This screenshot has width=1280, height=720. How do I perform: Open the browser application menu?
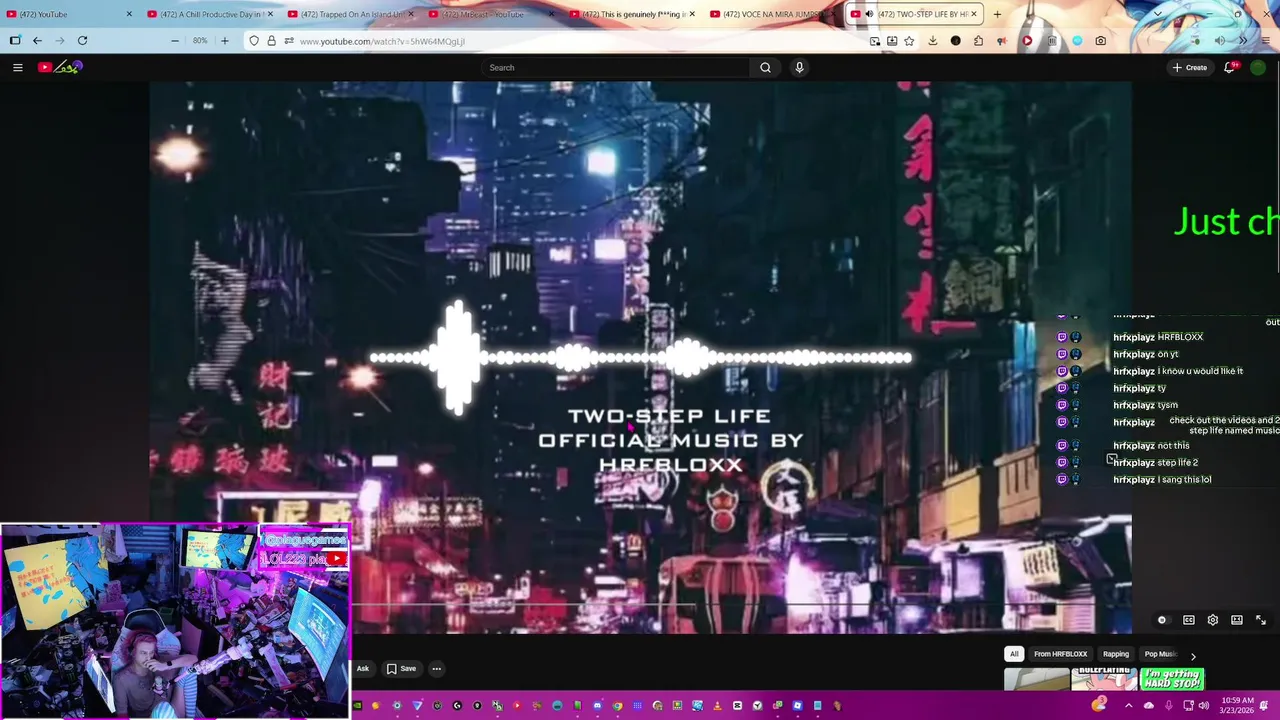1265,41
